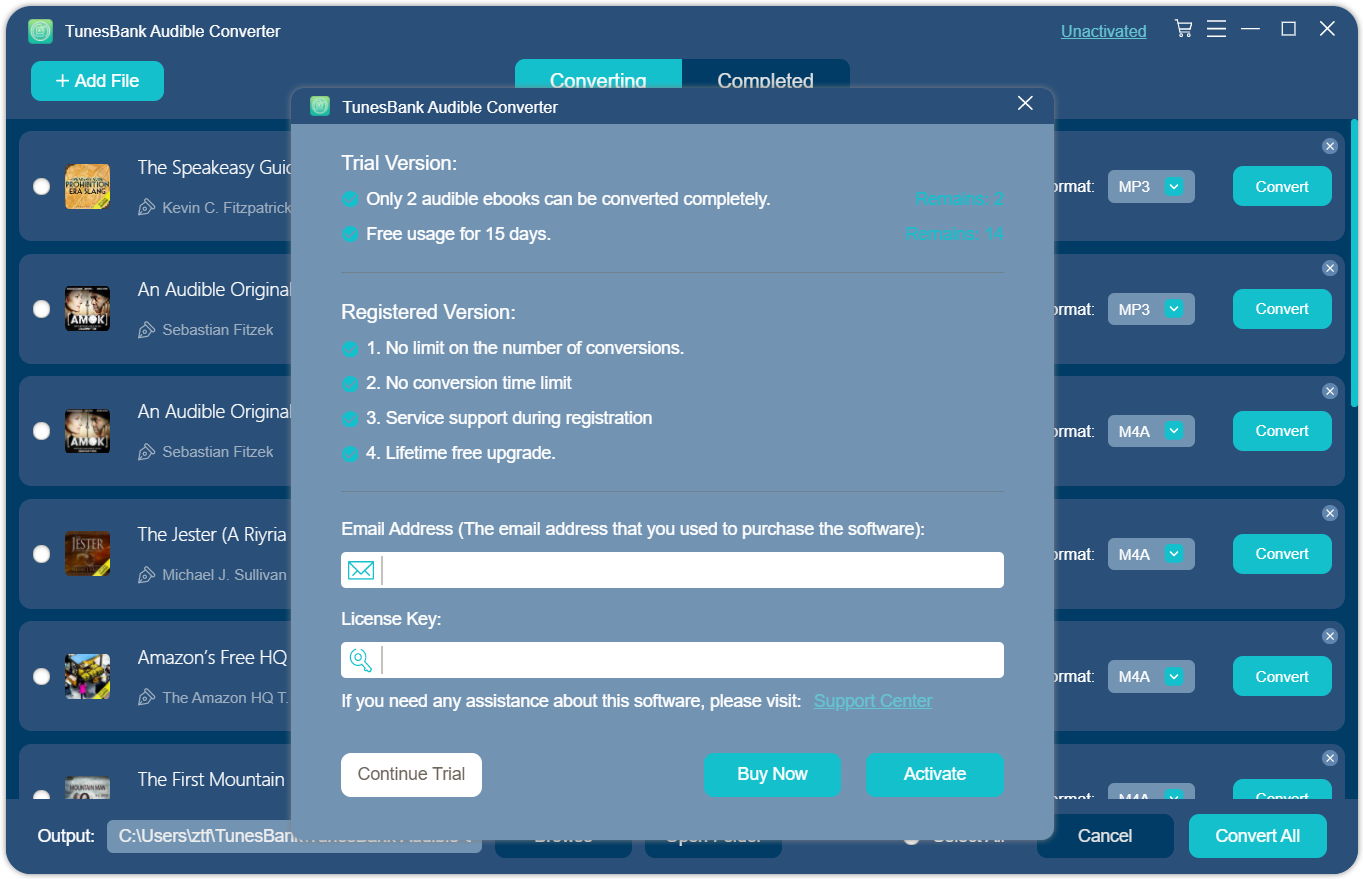The height and width of the screenshot is (879, 1363).
Task: Click the Cancel button at bottom
Action: (1105, 836)
